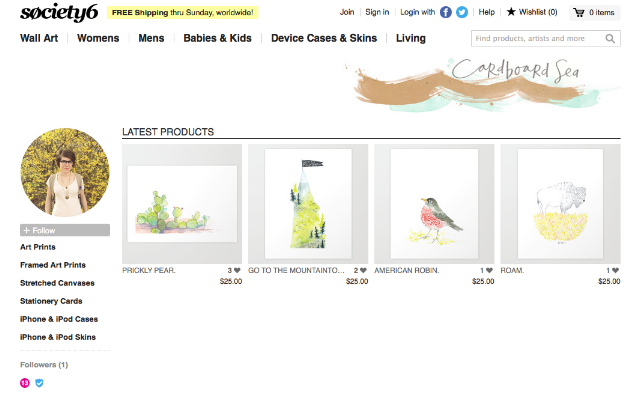Open the Device Cases & Skins menu
640x400 pixels.
point(324,38)
